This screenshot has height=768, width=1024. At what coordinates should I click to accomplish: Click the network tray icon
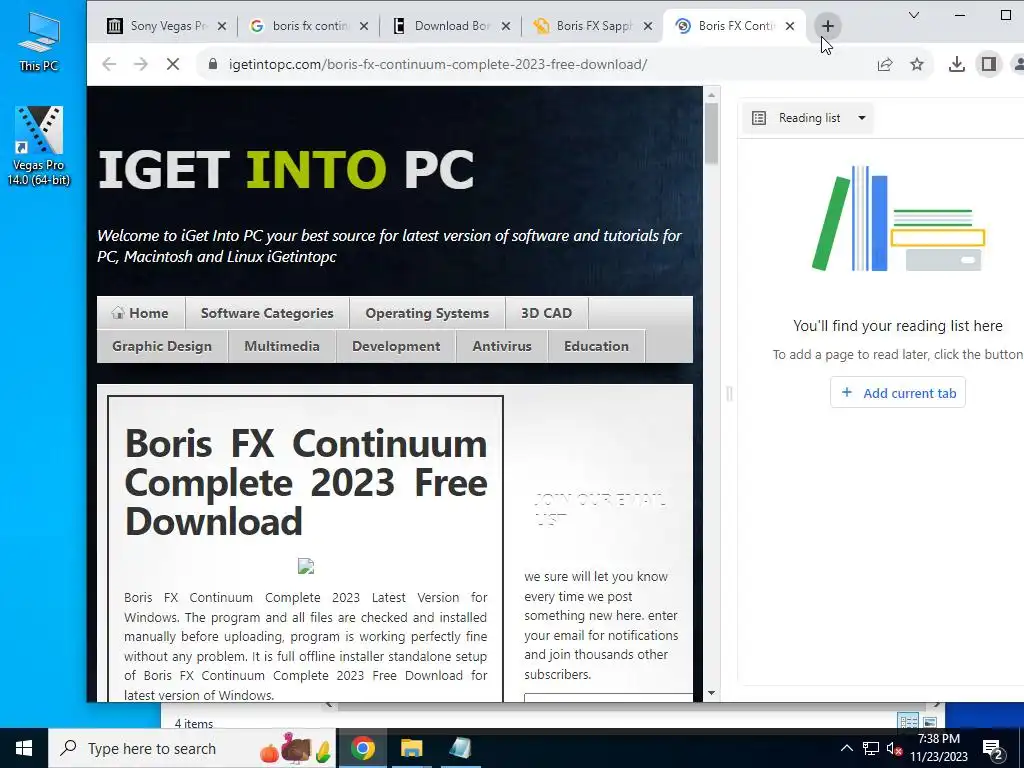coord(871,748)
